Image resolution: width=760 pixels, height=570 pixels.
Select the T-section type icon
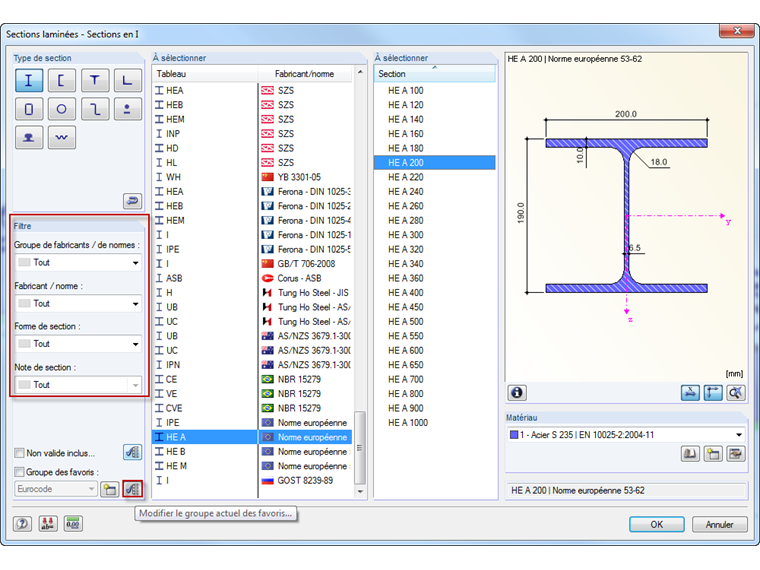95,80
